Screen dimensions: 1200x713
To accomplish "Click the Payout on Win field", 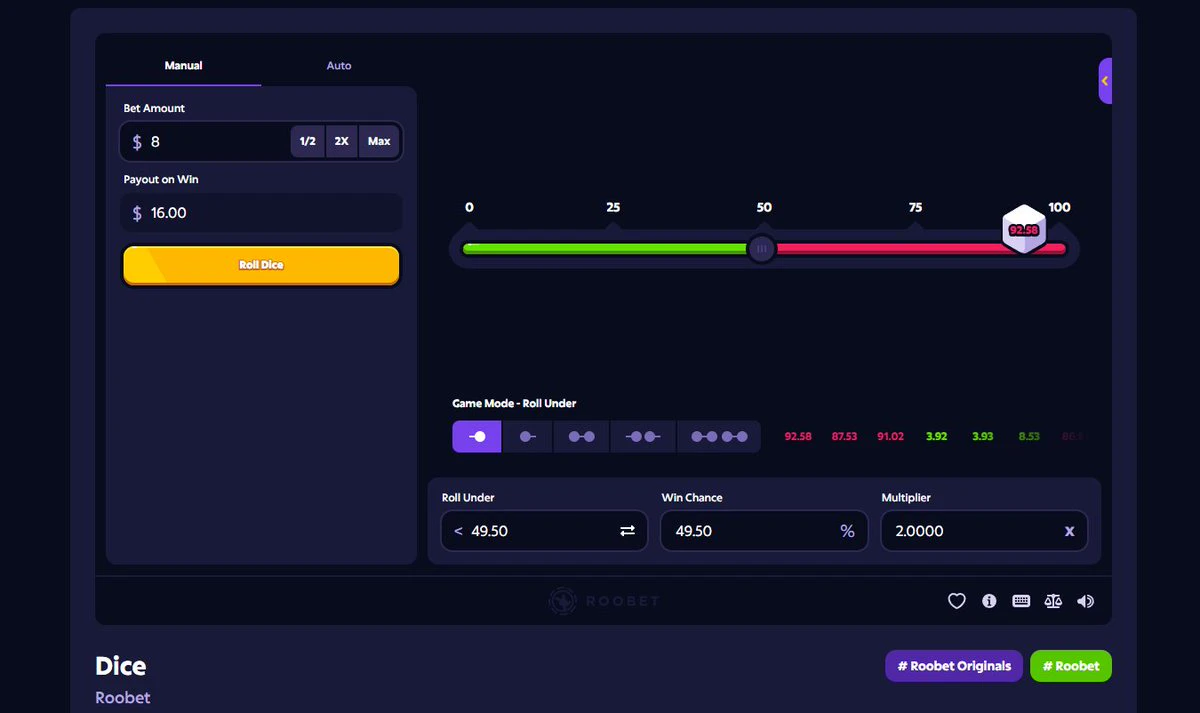I will click(x=261, y=213).
